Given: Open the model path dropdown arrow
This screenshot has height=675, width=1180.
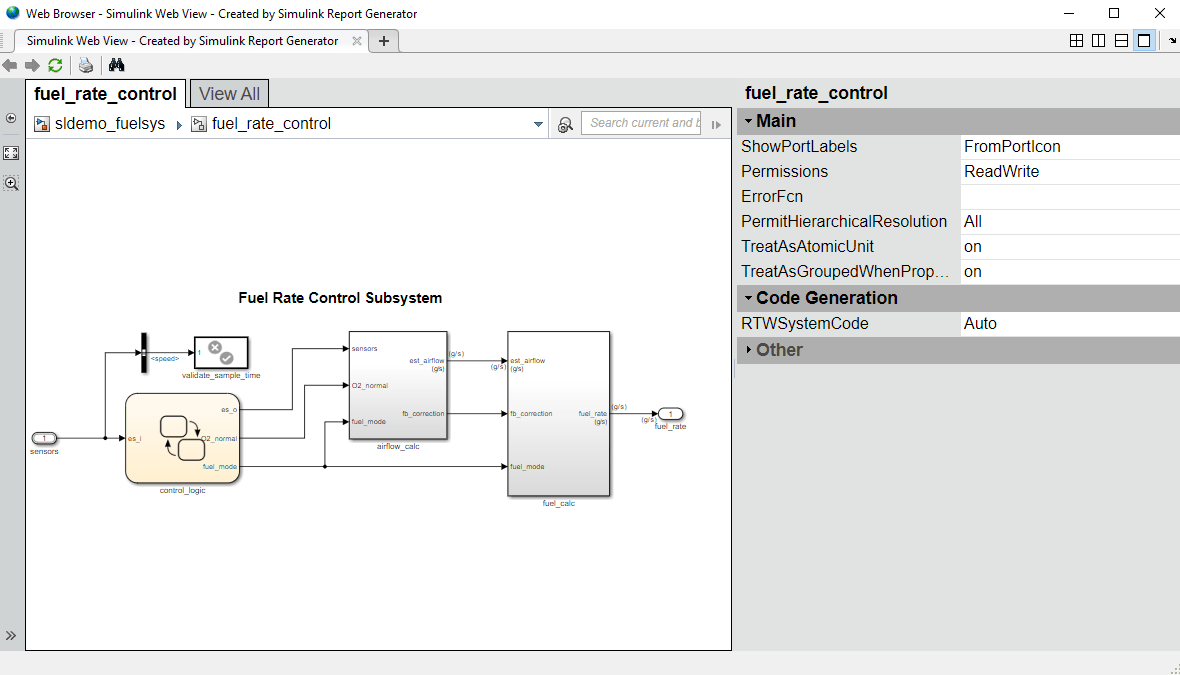Looking at the screenshot, I should [538, 124].
